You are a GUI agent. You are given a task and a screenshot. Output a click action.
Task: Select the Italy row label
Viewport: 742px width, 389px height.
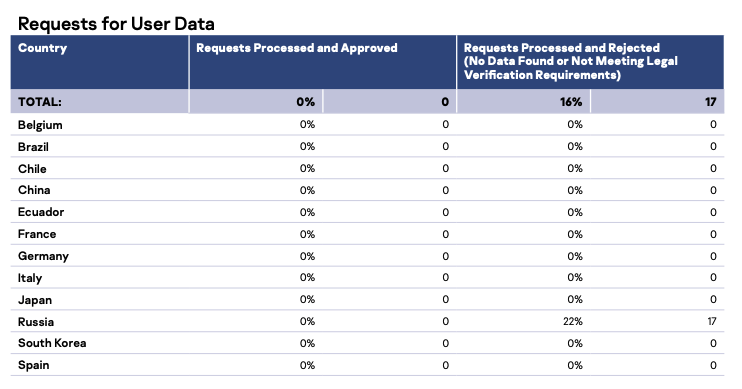click(30, 278)
